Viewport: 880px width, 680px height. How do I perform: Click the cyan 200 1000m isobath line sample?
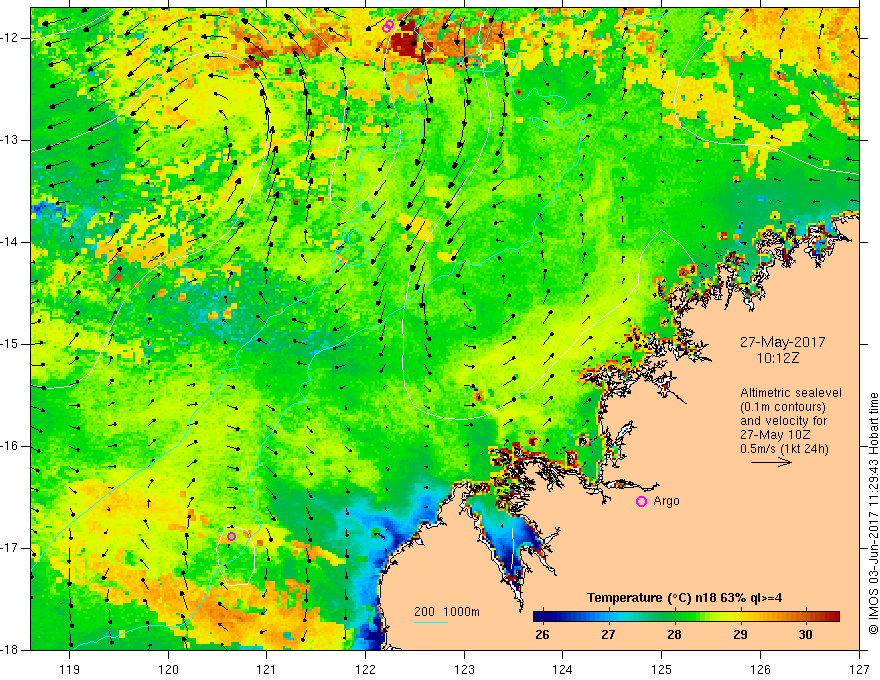pos(430,622)
